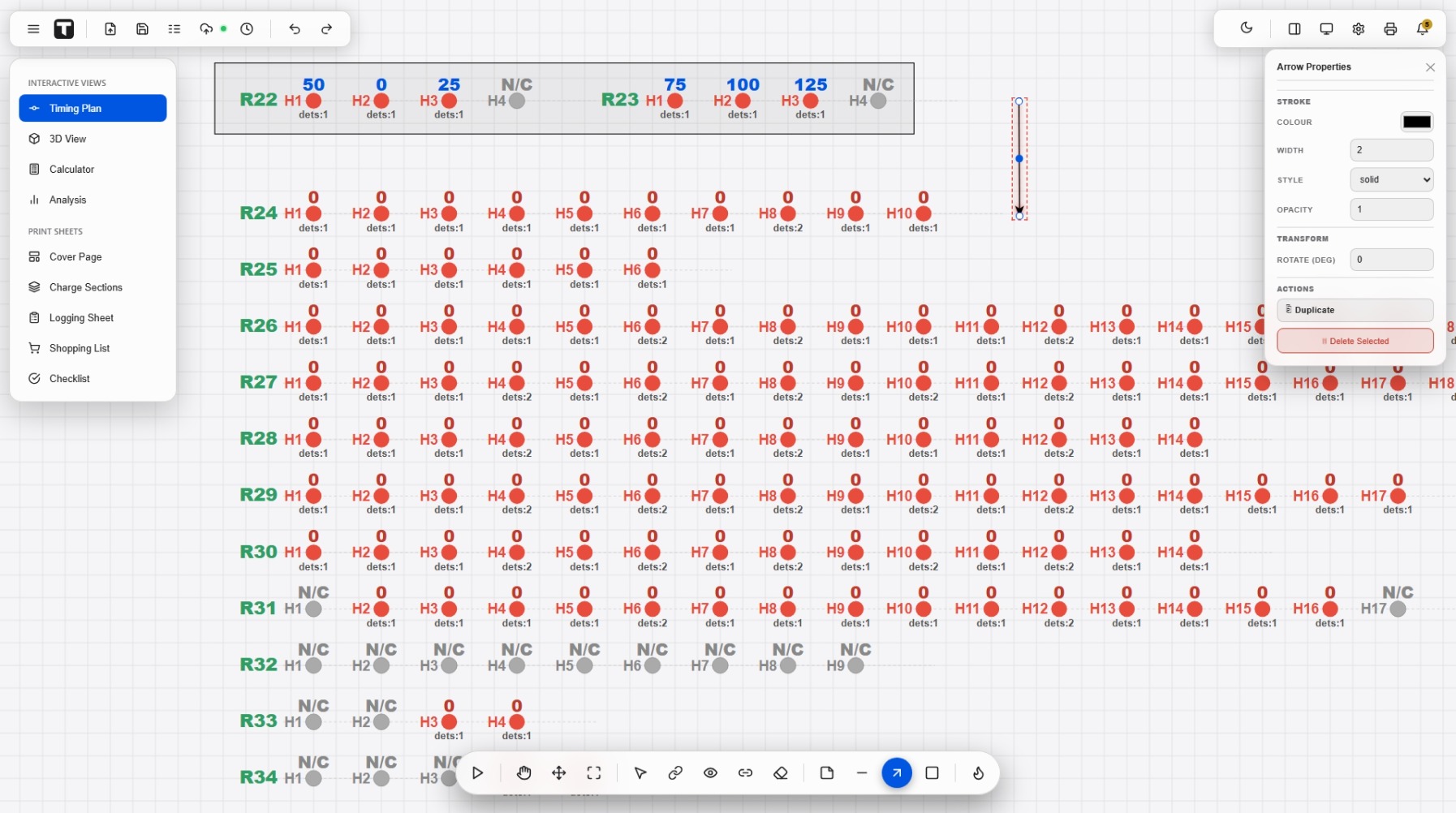Viewport: 1456px width, 813px height.
Task: Toggle dark mode moon icon
Action: 1247,28
